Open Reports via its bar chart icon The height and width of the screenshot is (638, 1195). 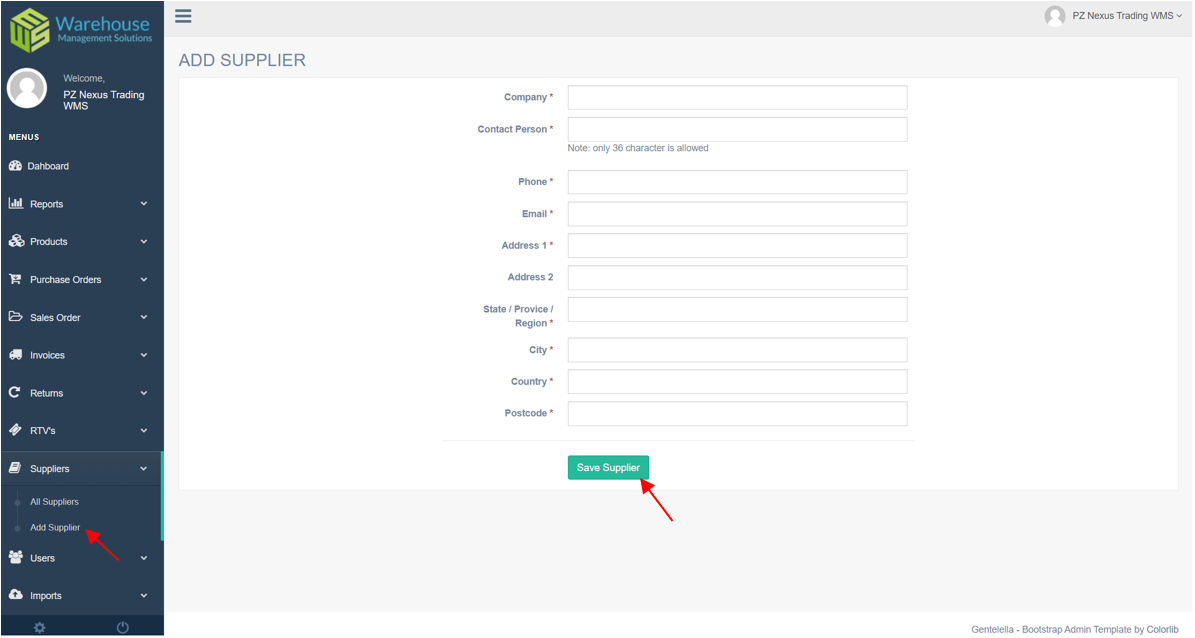click(x=15, y=203)
